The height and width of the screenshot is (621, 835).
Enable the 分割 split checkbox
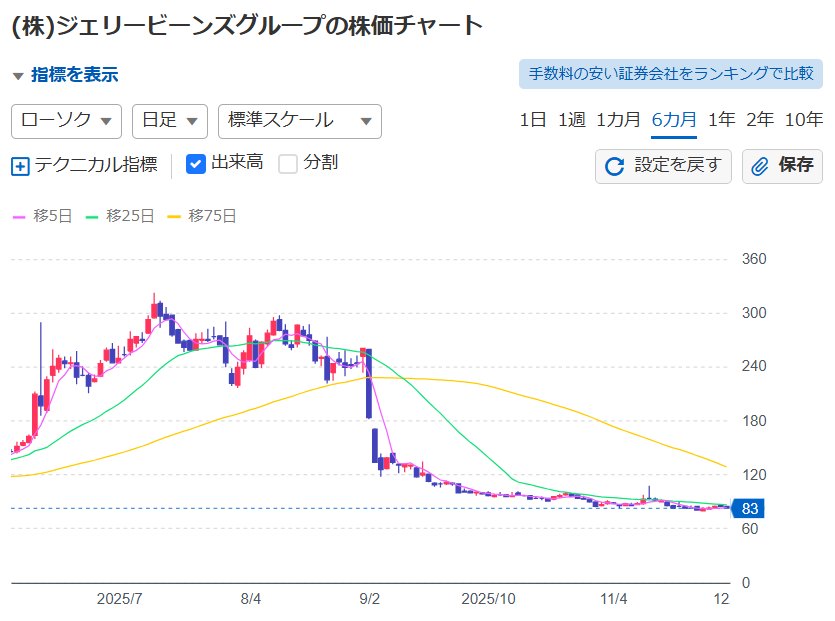[x=288, y=164]
